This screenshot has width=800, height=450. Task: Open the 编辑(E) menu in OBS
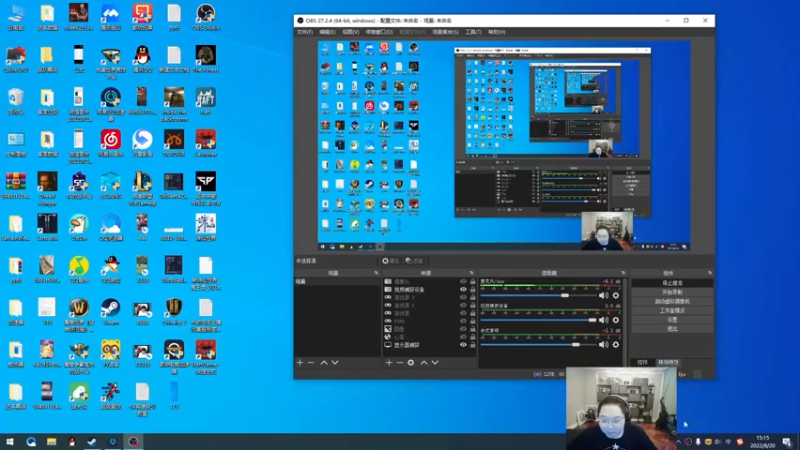pyautogui.click(x=327, y=32)
